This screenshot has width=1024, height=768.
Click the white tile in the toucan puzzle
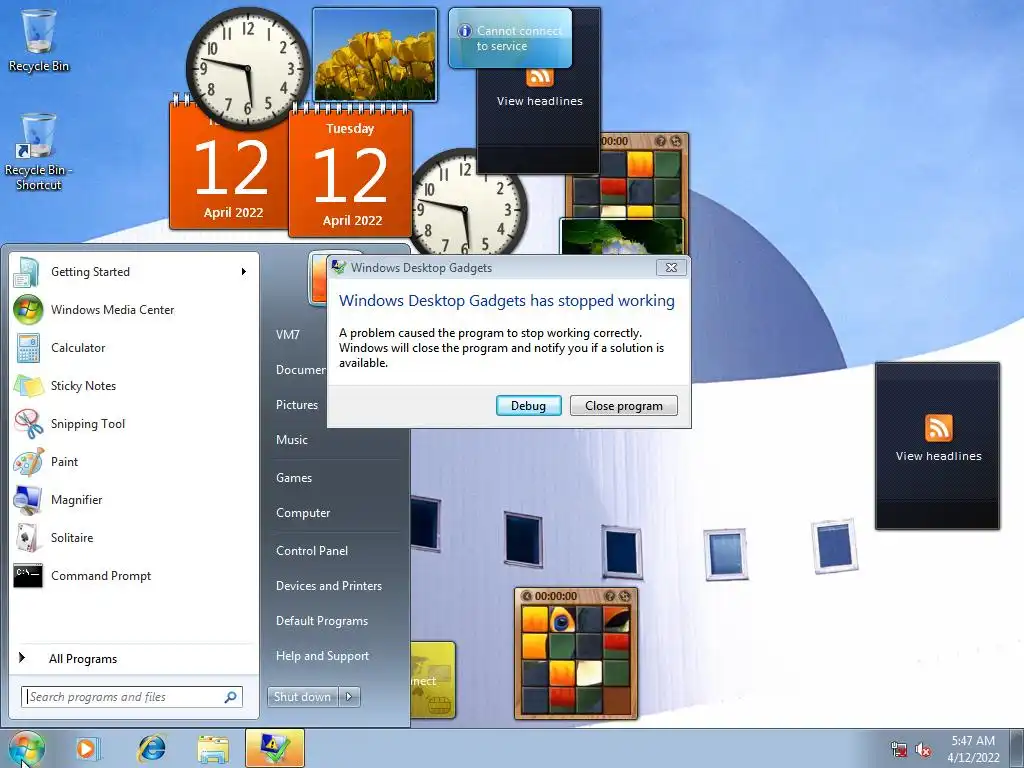click(588, 673)
